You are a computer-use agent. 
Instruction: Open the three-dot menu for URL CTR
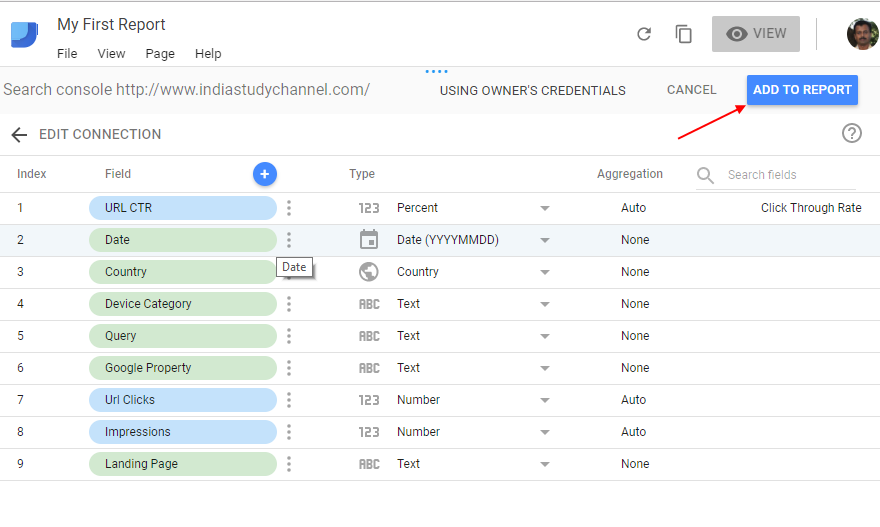click(x=289, y=208)
